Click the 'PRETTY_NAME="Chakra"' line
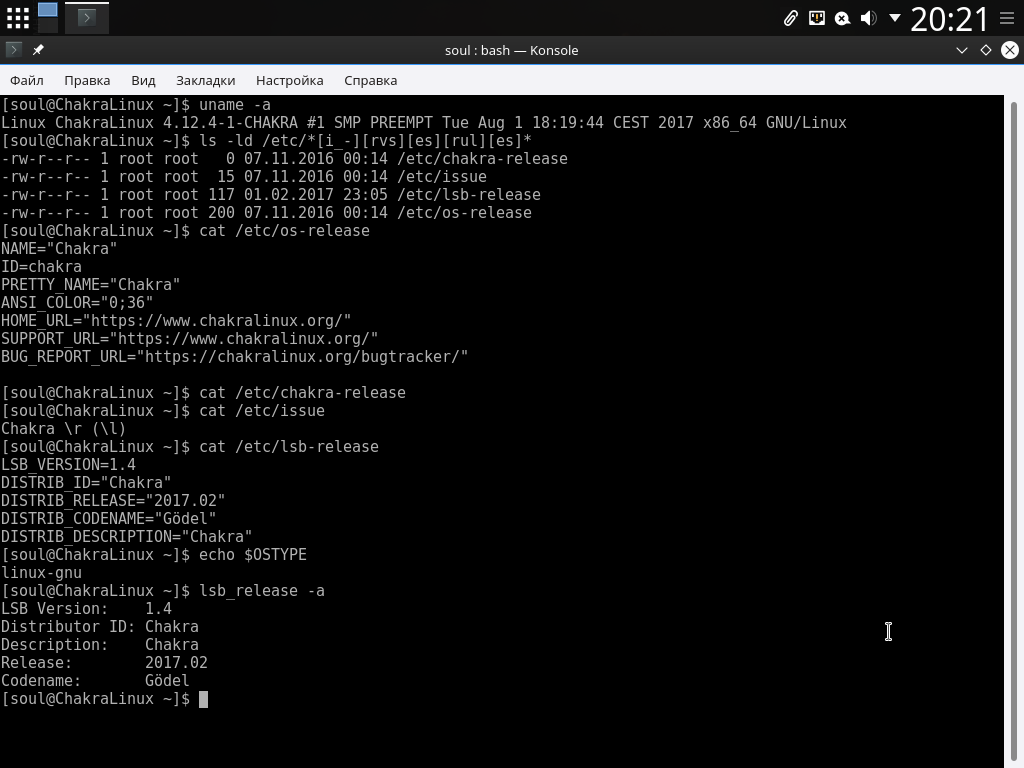The image size is (1024, 768). (90, 285)
